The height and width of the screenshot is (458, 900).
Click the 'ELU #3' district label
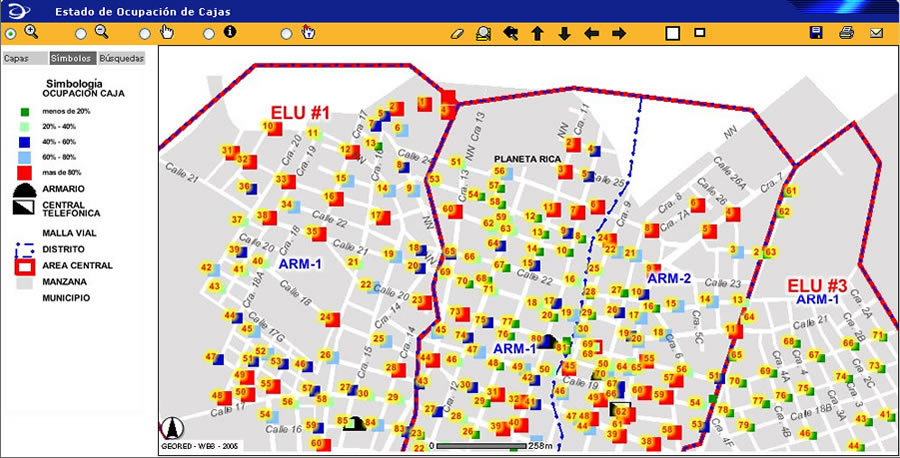816,286
